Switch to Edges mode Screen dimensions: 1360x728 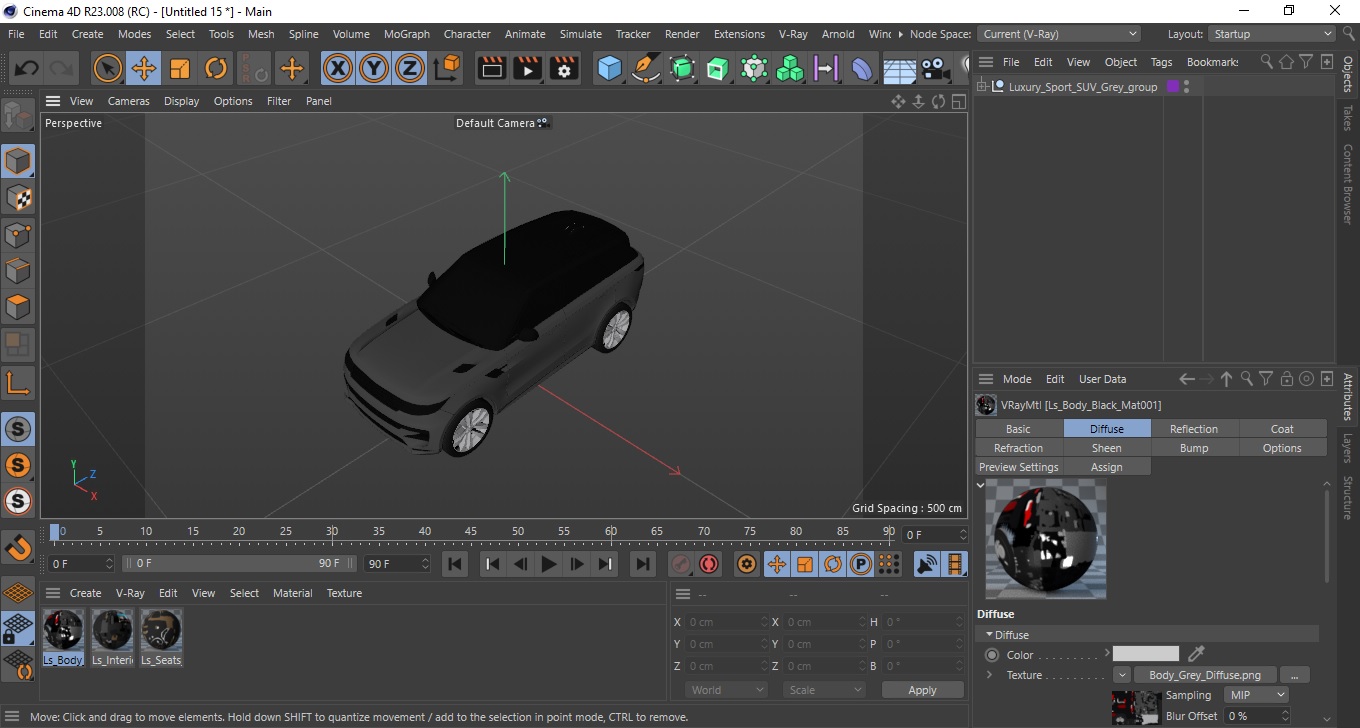tap(18, 271)
